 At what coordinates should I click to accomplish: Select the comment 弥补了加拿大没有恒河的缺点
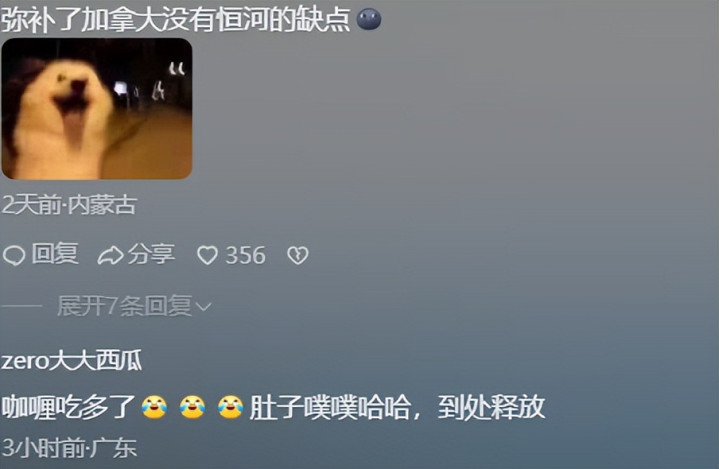(176, 19)
